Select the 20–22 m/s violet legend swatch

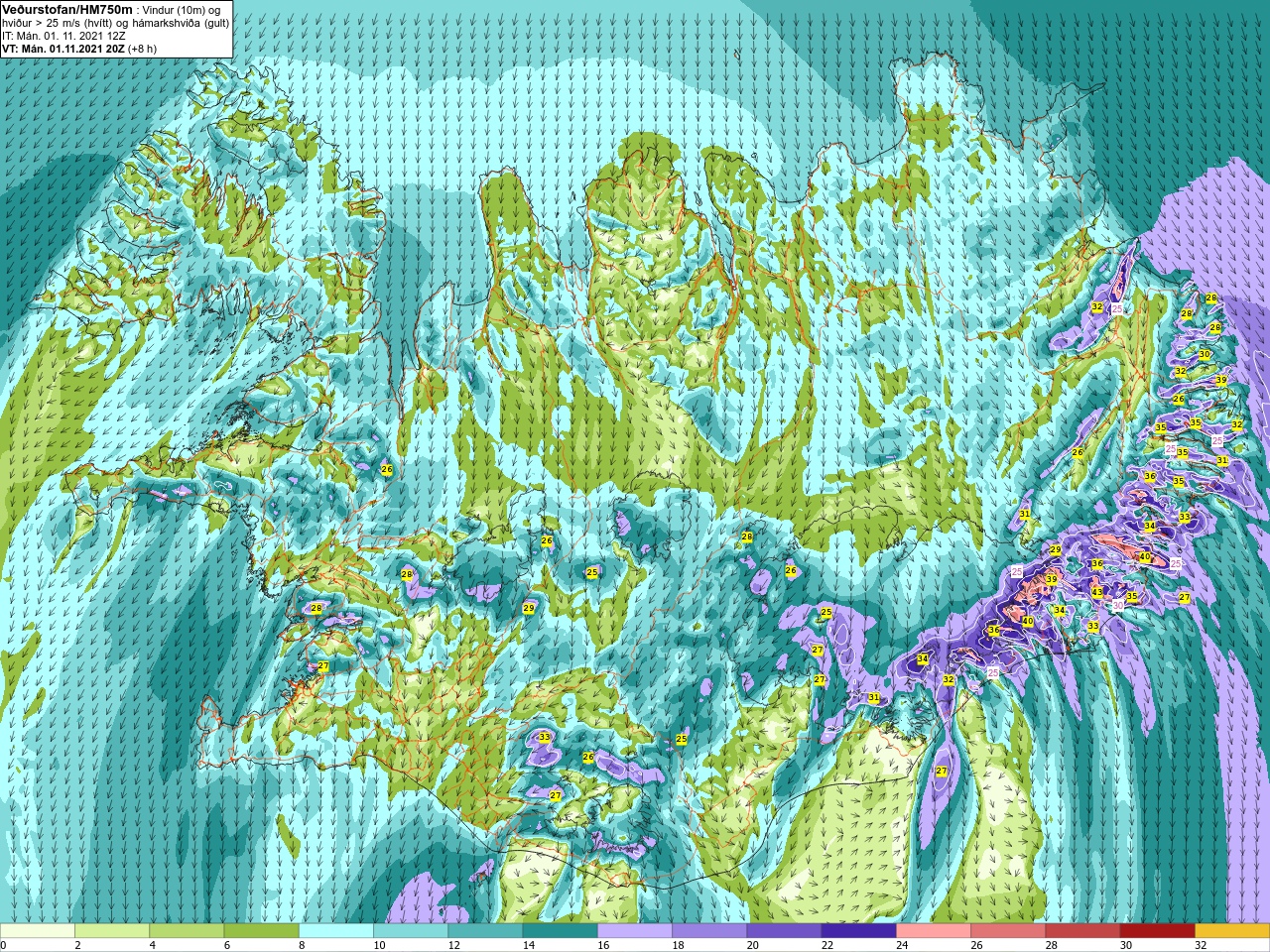click(x=784, y=931)
